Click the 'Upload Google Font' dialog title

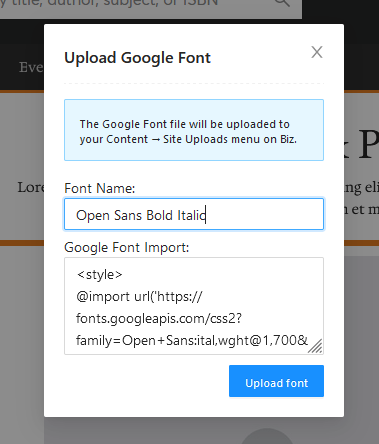pyautogui.click(x=137, y=58)
